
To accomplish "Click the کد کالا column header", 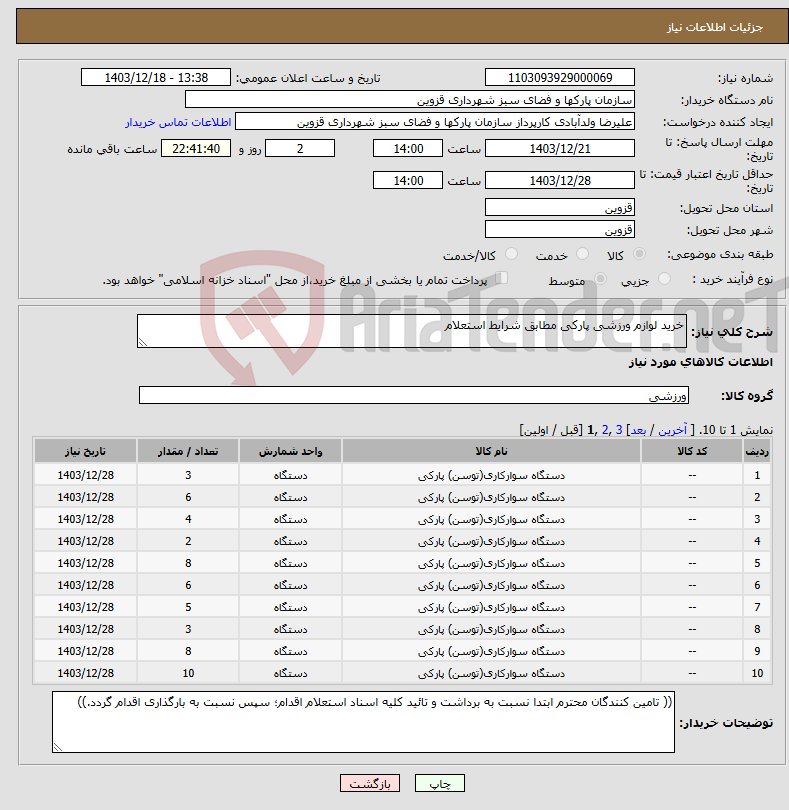I will click(x=692, y=451).
